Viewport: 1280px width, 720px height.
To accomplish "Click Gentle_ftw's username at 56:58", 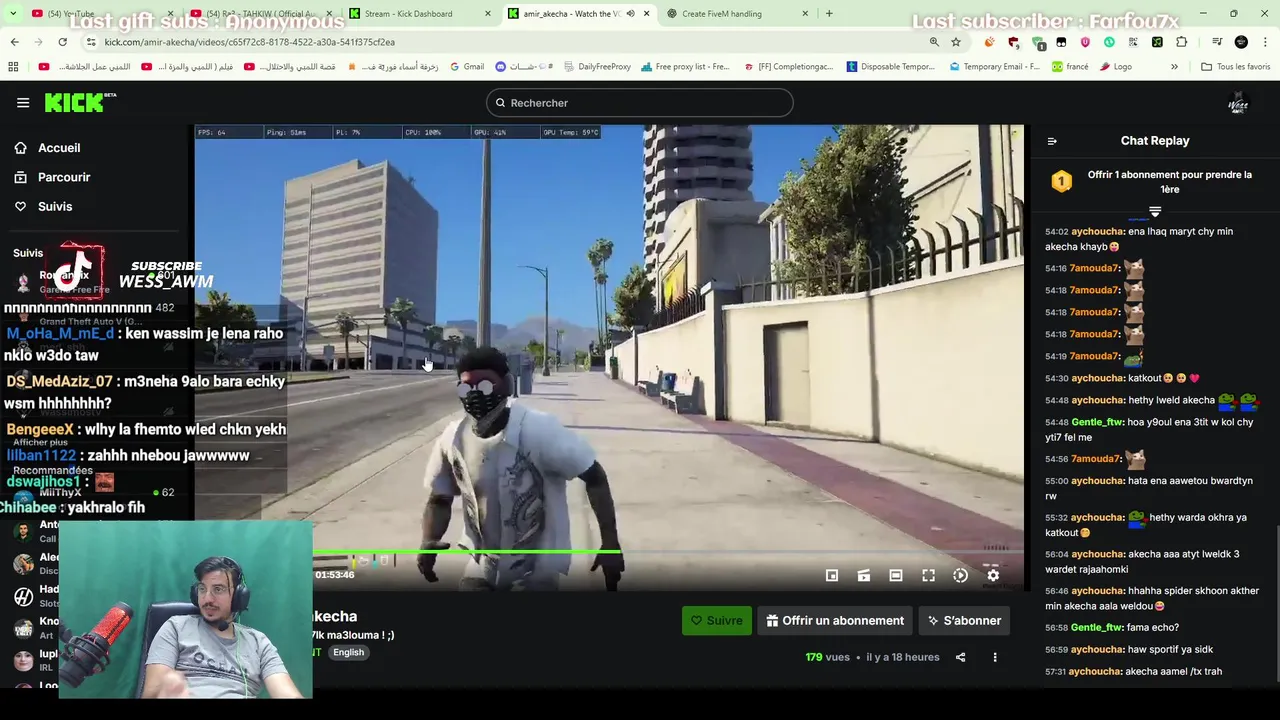I will [1098, 628].
